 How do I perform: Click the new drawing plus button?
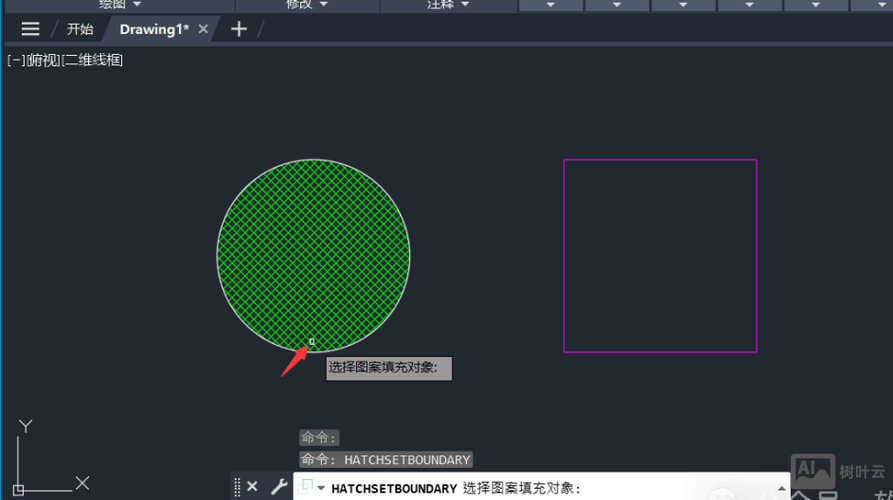238,29
